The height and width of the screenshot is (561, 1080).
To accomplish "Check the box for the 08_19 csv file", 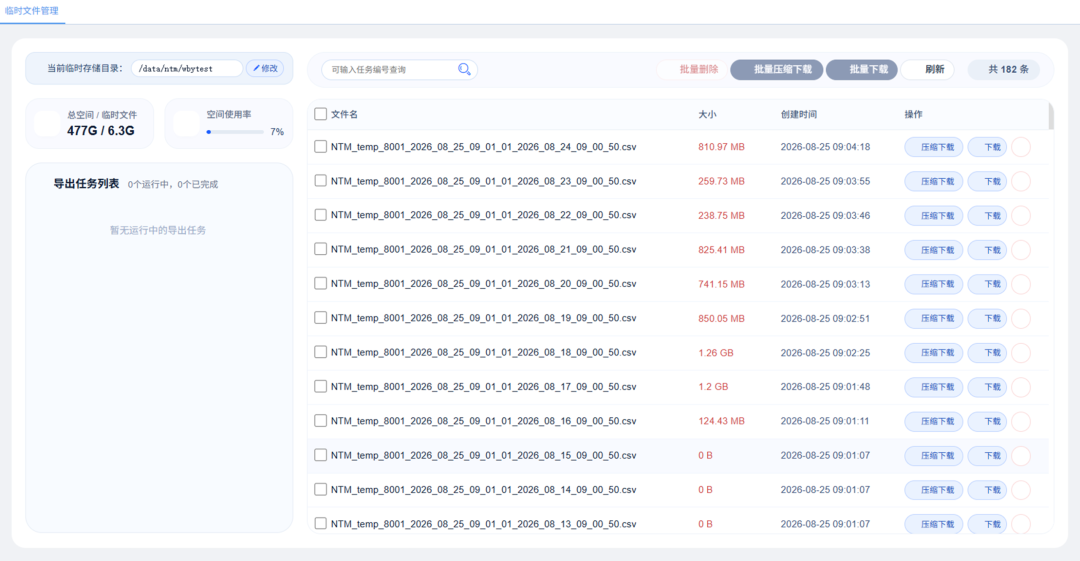I will pyautogui.click(x=320, y=318).
